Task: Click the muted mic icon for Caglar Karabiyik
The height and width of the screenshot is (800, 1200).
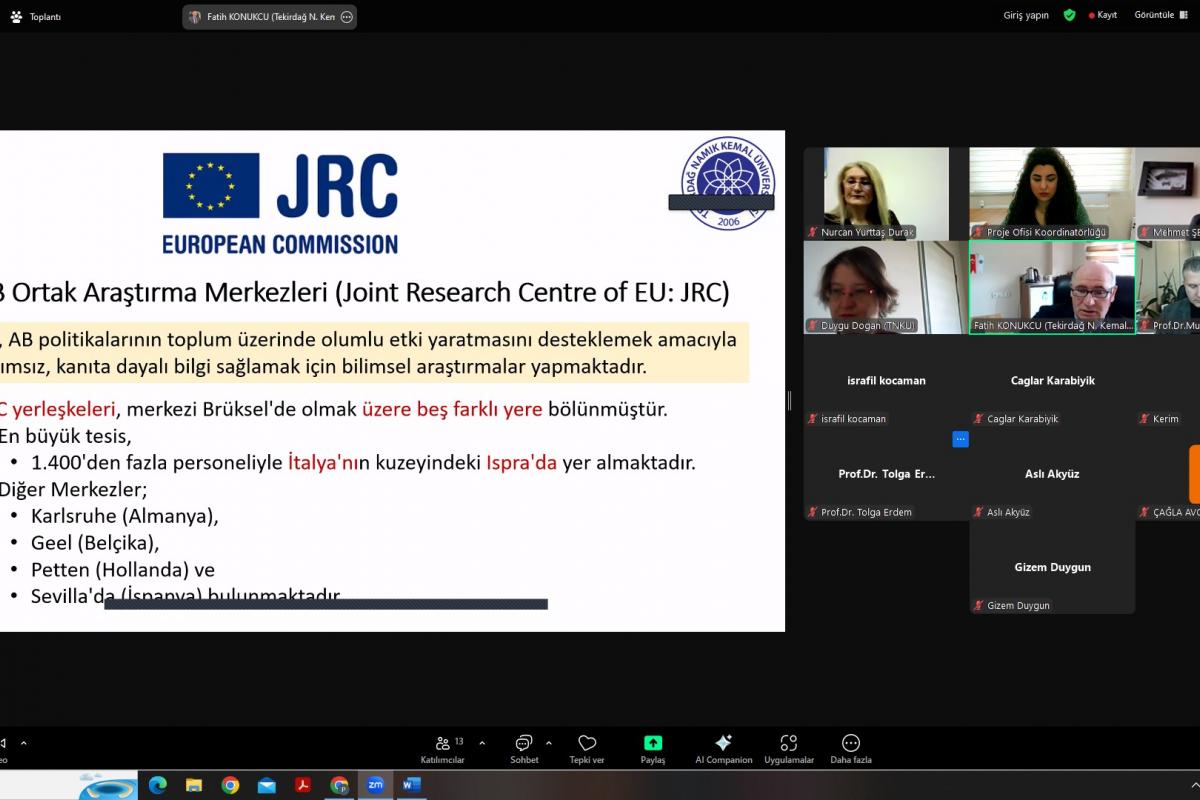Action: pos(979,419)
